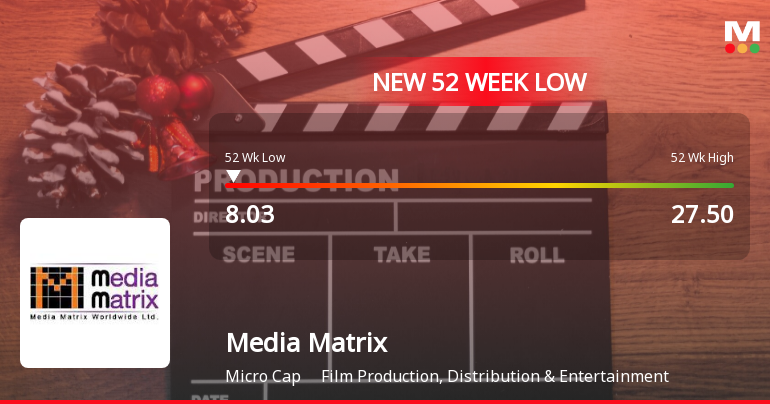Click the white triangle price marker
Image resolution: width=770 pixels, height=404 pixels.
(x=233, y=176)
